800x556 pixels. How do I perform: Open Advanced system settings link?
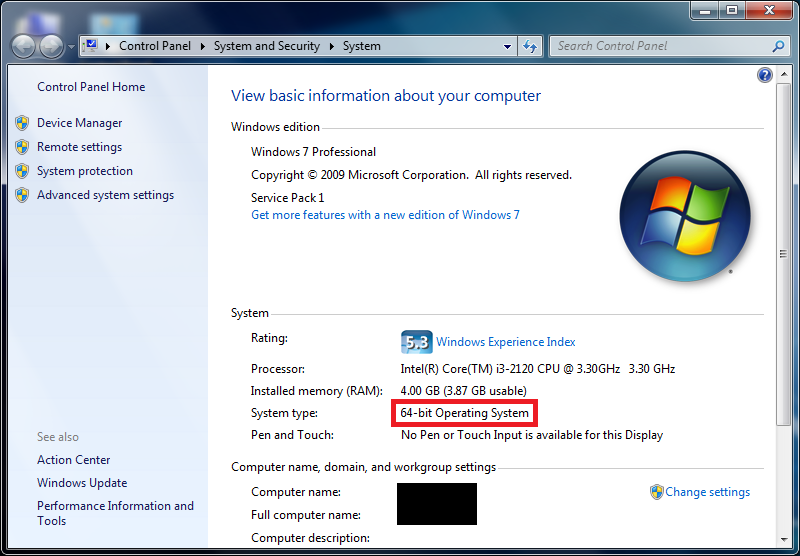click(105, 195)
